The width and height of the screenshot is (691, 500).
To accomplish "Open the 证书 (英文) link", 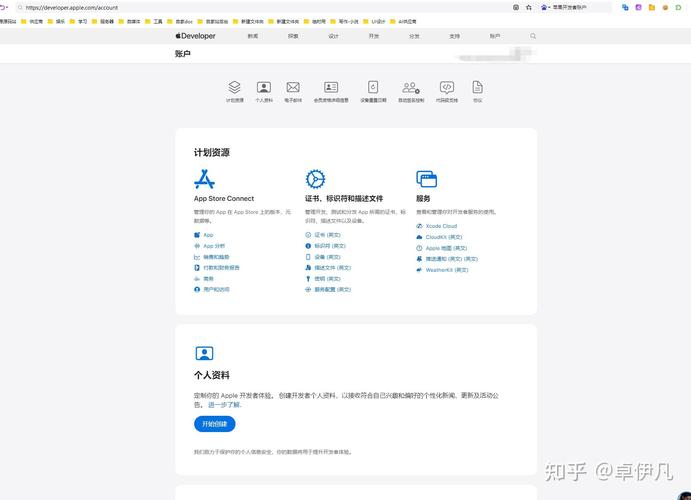I will coord(327,235).
